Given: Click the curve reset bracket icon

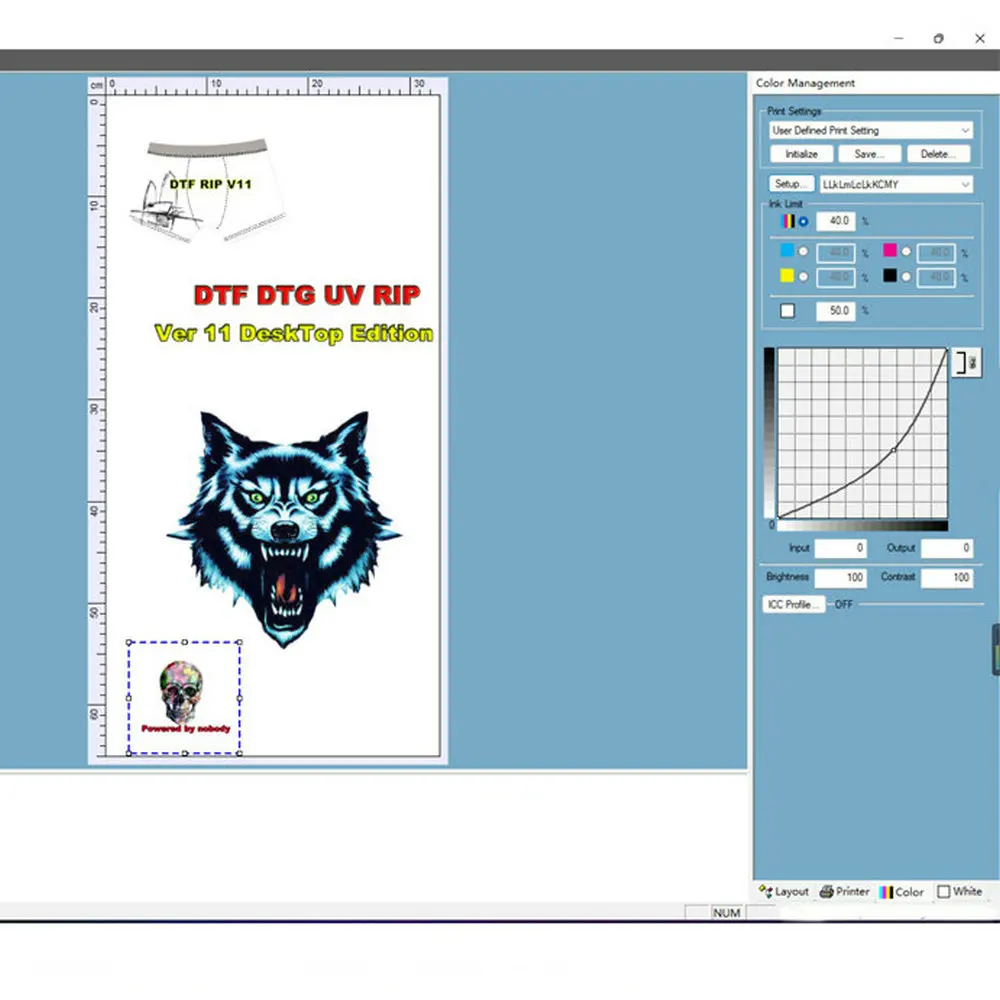Looking at the screenshot, I should tap(966, 363).
